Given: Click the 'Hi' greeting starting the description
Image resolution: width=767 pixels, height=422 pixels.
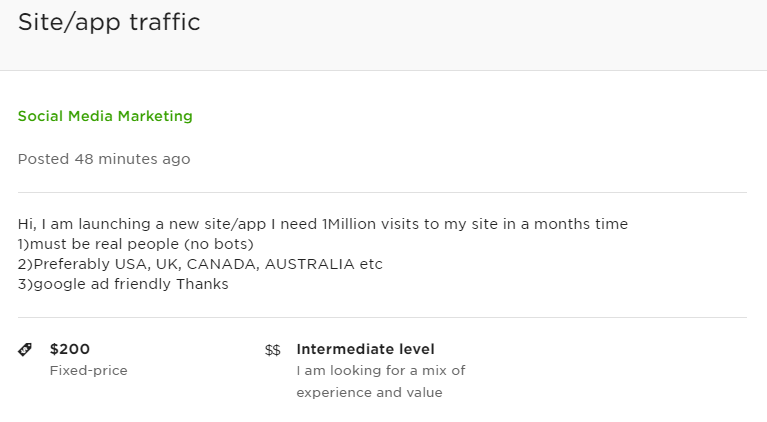Looking at the screenshot, I should [26, 224].
